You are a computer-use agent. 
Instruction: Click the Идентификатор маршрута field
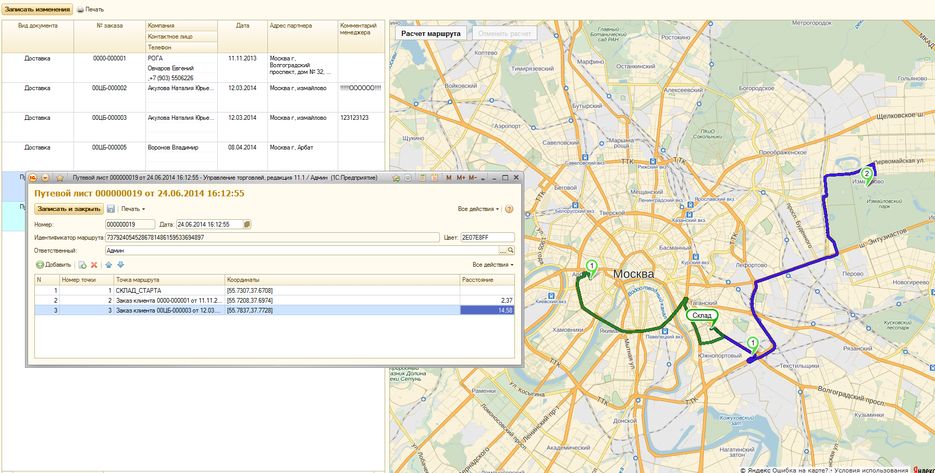(272, 237)
